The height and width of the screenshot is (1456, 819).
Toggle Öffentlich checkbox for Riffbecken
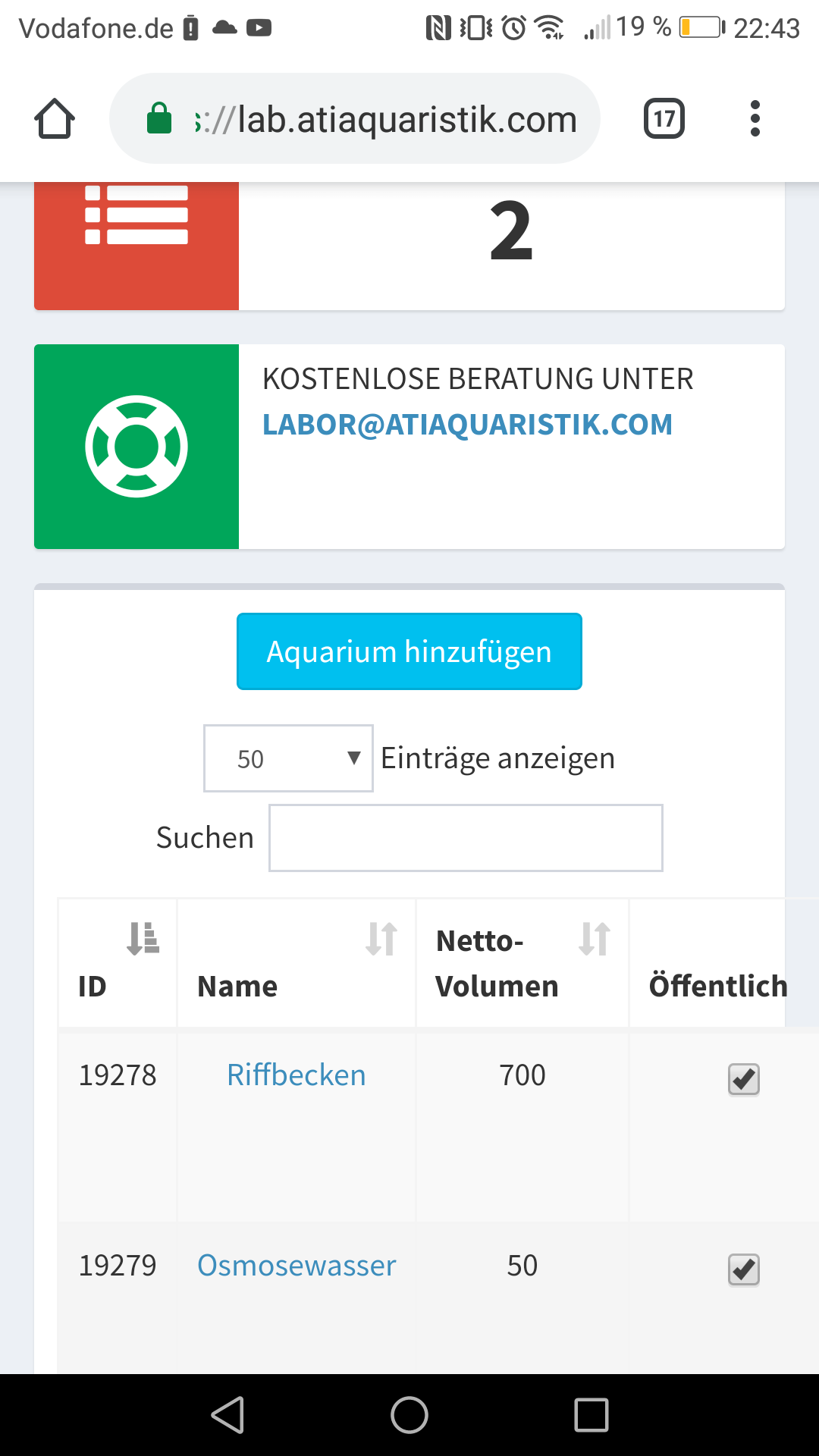pos(743,1079)
